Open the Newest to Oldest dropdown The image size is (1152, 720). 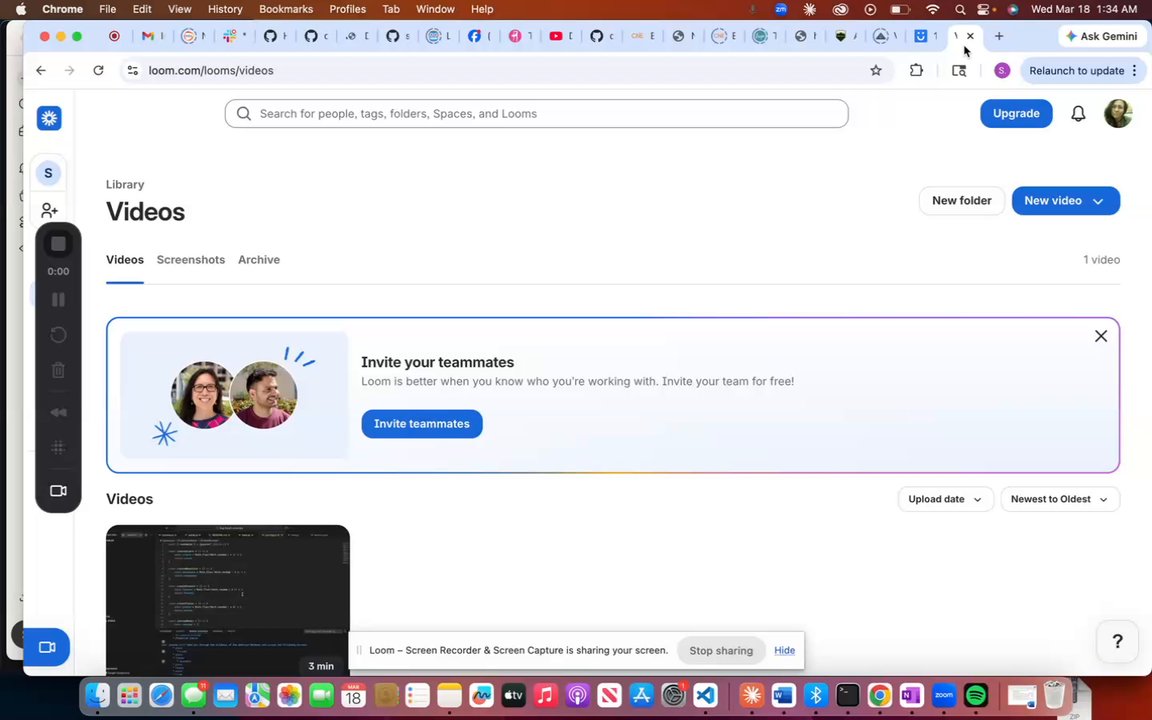coord(1059,500)
